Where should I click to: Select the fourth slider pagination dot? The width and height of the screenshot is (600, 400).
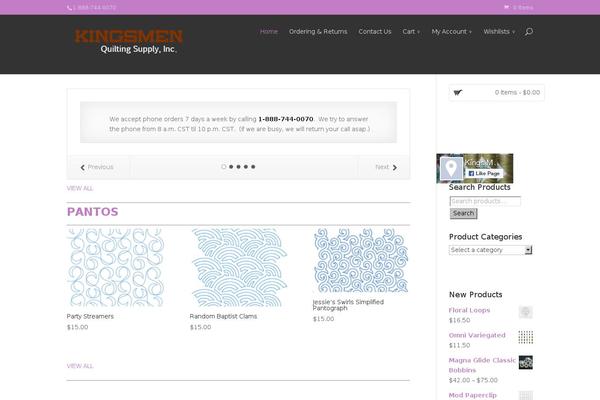[x=246, y=167]
